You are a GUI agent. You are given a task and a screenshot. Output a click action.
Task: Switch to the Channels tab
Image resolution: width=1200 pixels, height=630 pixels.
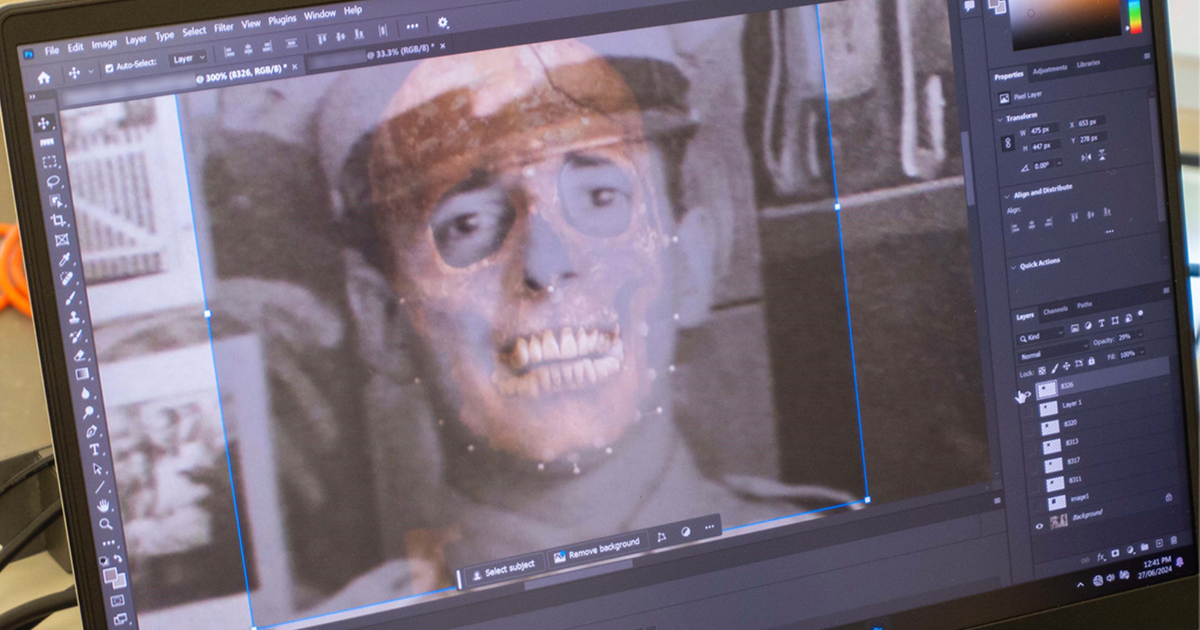[1055, 308]
